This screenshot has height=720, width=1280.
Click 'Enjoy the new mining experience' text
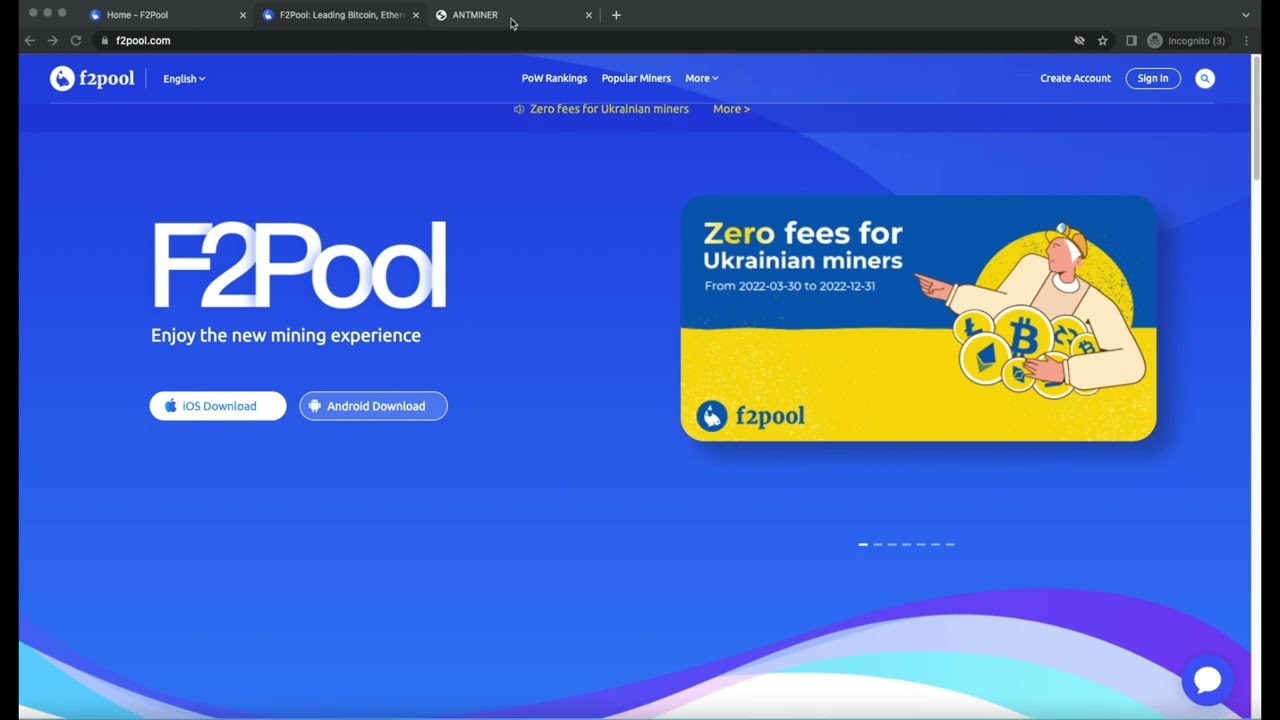tap(286, 336)
